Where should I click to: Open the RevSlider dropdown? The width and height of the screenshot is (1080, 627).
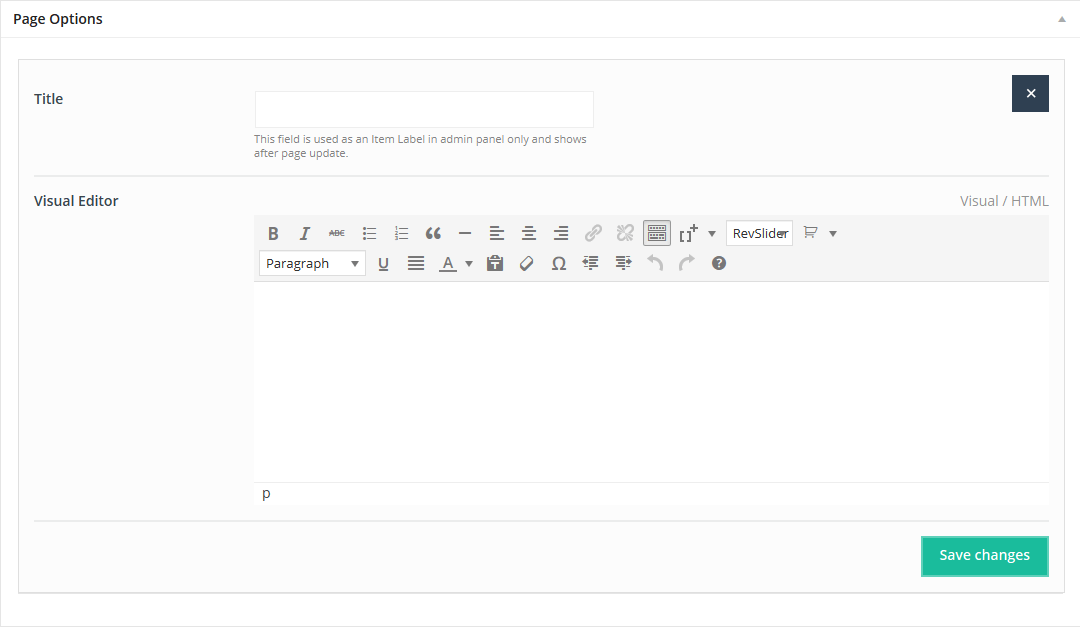point(759,233)
